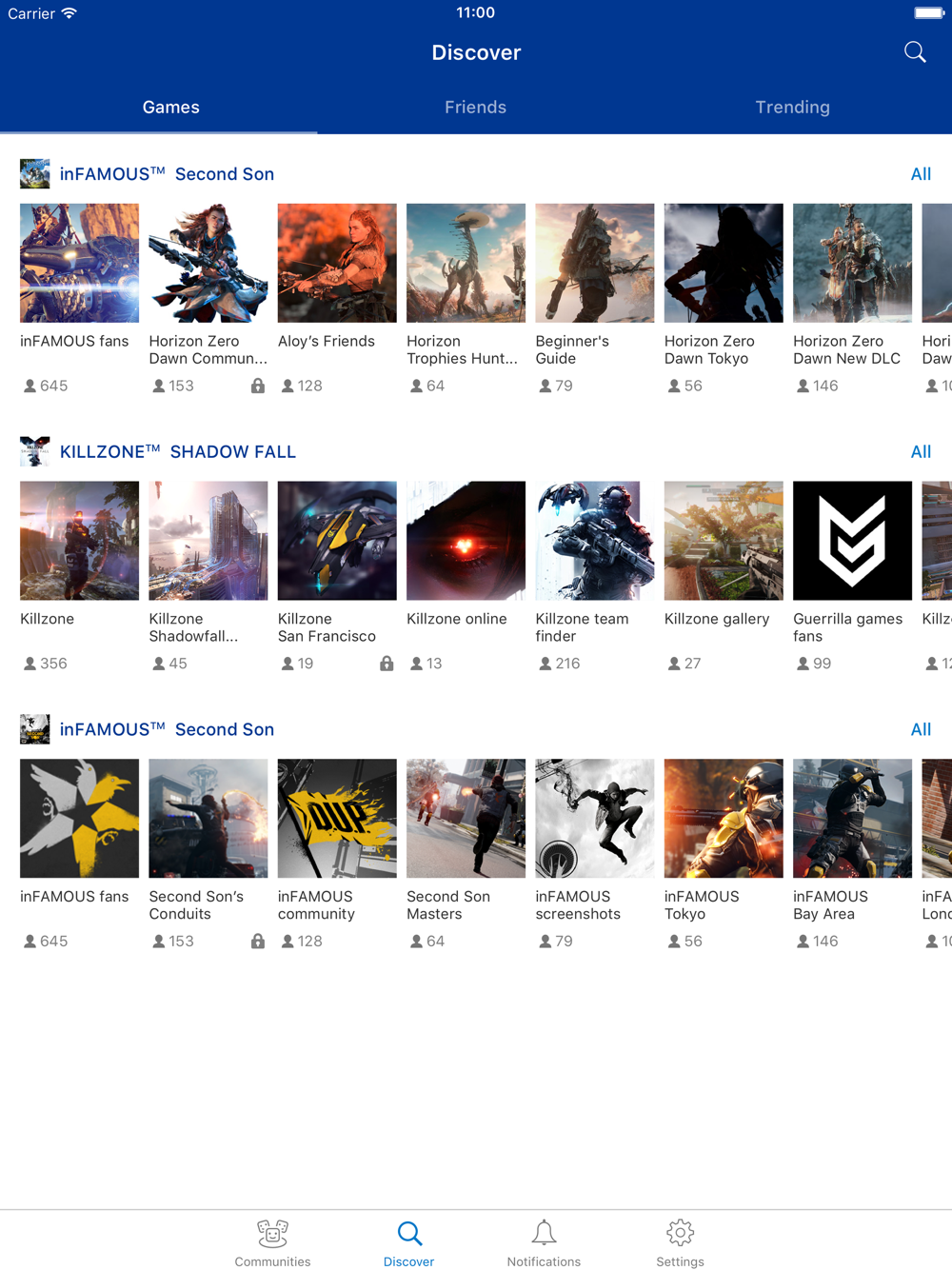Open the Aloy's Friends community thumbnail

coord(337,263)
